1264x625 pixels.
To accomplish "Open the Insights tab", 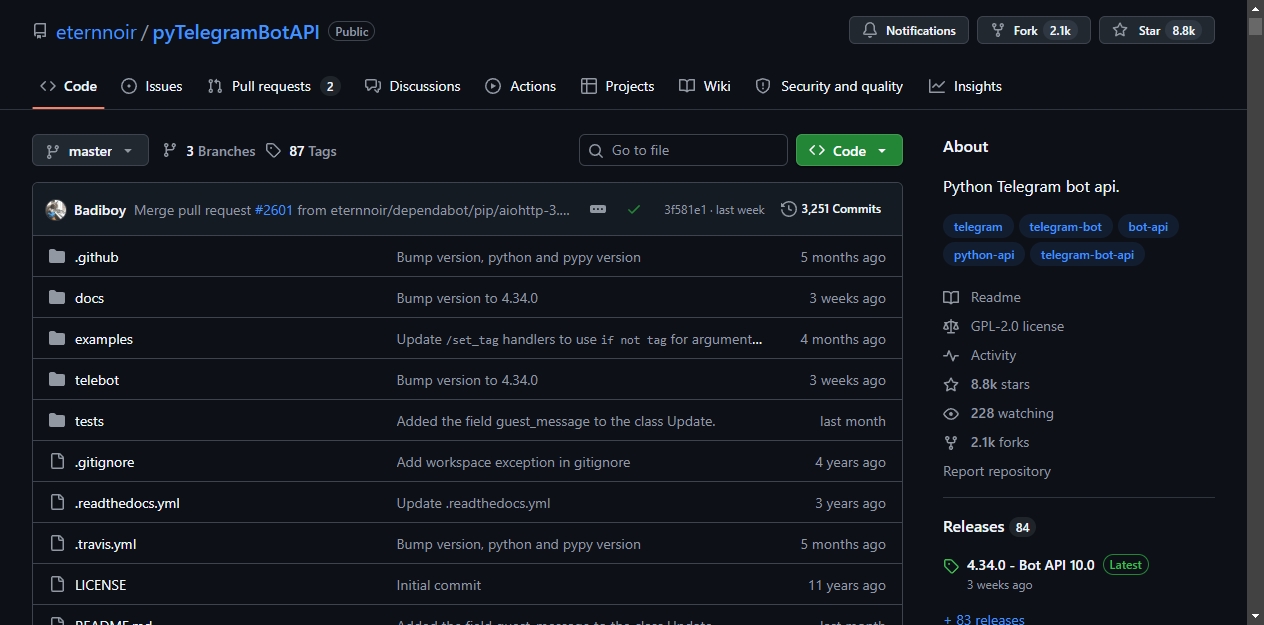I will 965,86.
